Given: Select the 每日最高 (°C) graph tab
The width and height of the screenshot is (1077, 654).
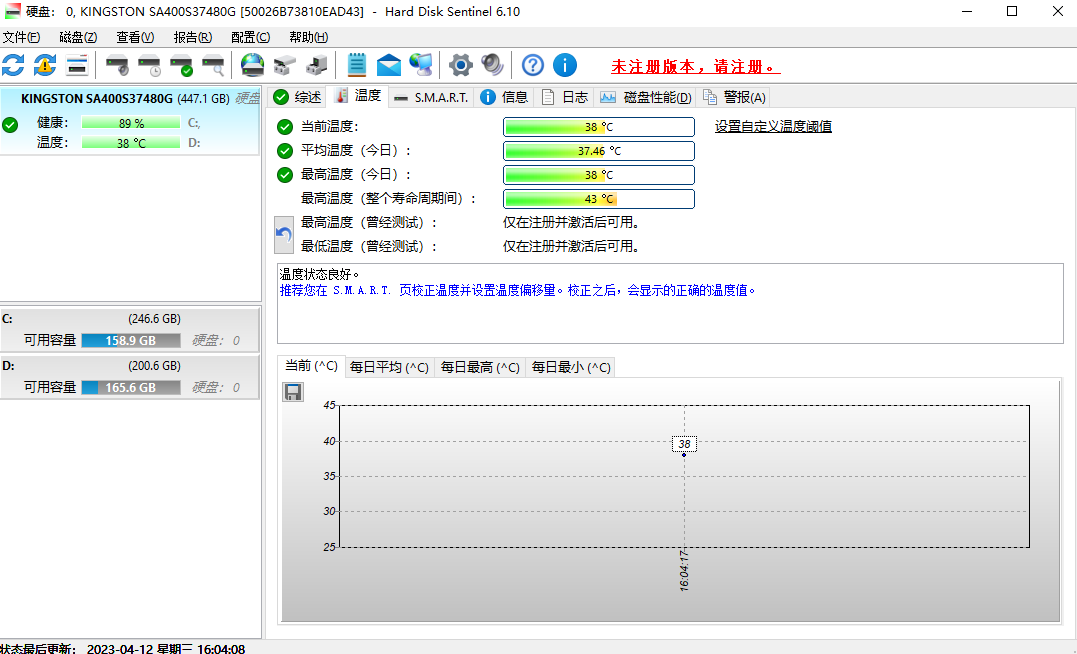Looking at the screenshot, I should click(479, 367).
